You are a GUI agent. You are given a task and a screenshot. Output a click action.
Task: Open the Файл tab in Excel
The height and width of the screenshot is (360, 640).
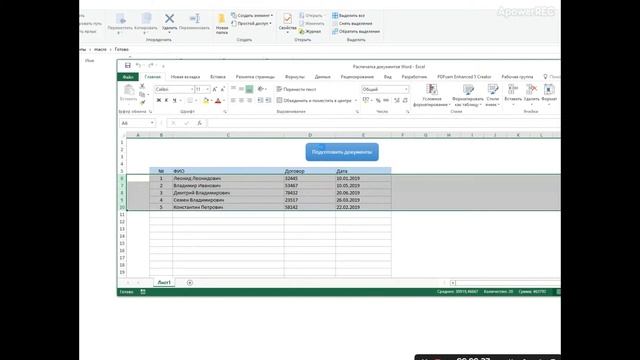click(x=128, y=77)
